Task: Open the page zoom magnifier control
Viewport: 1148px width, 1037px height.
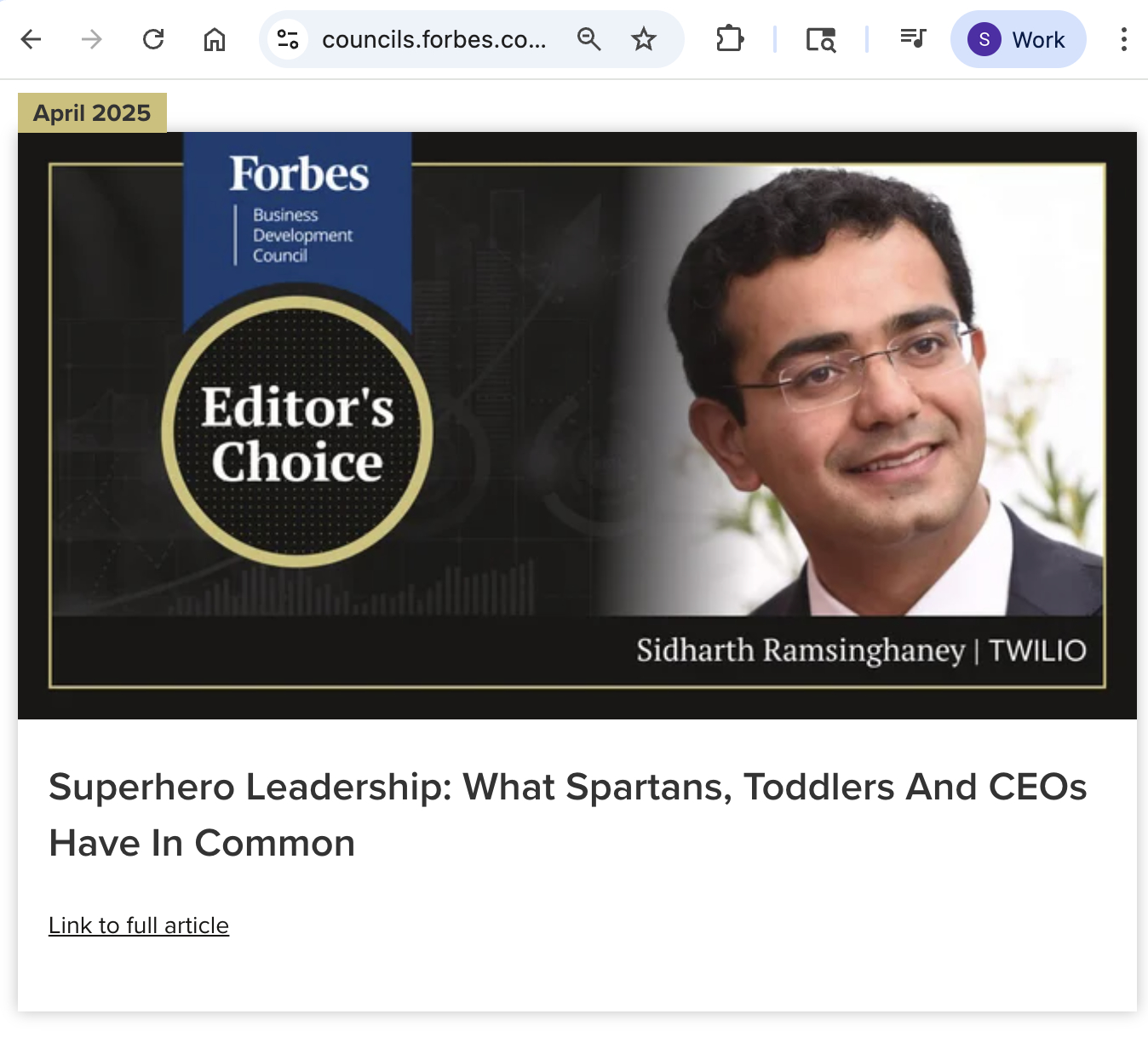Action: pyautogui.click(x=588, y=39)
